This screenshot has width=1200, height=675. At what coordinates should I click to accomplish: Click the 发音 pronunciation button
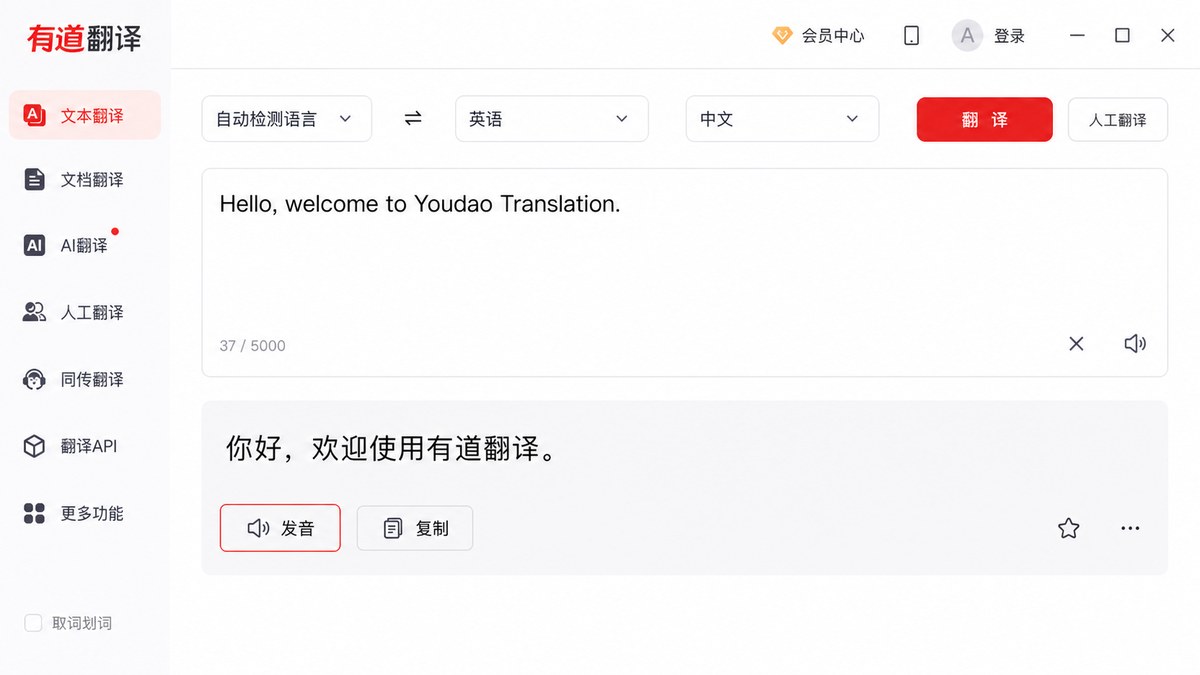click(280, 528)
